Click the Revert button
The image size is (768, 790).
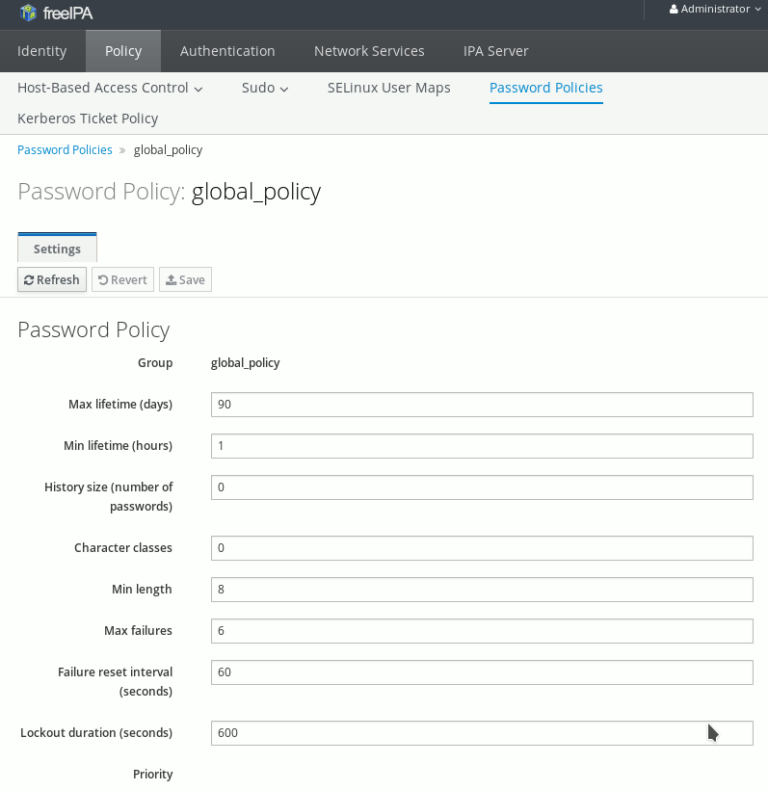(122, 280)
